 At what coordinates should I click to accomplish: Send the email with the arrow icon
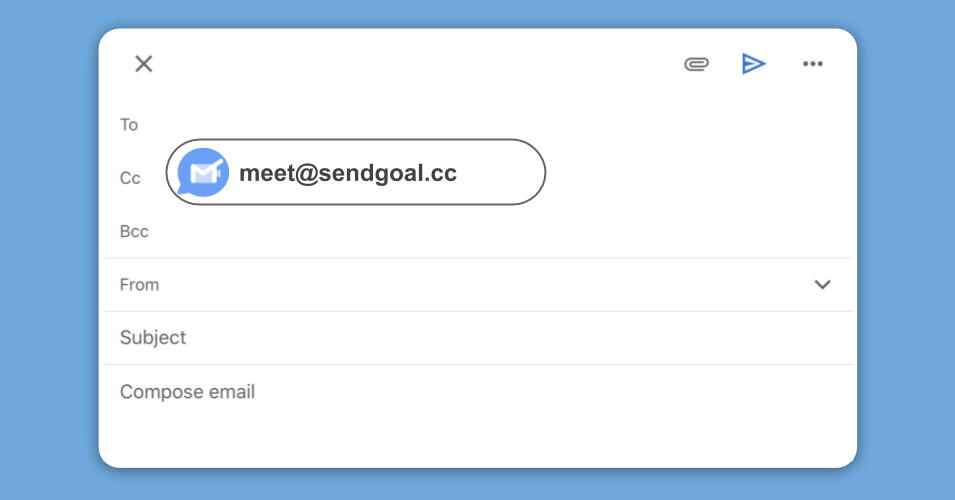pos(753,64)
